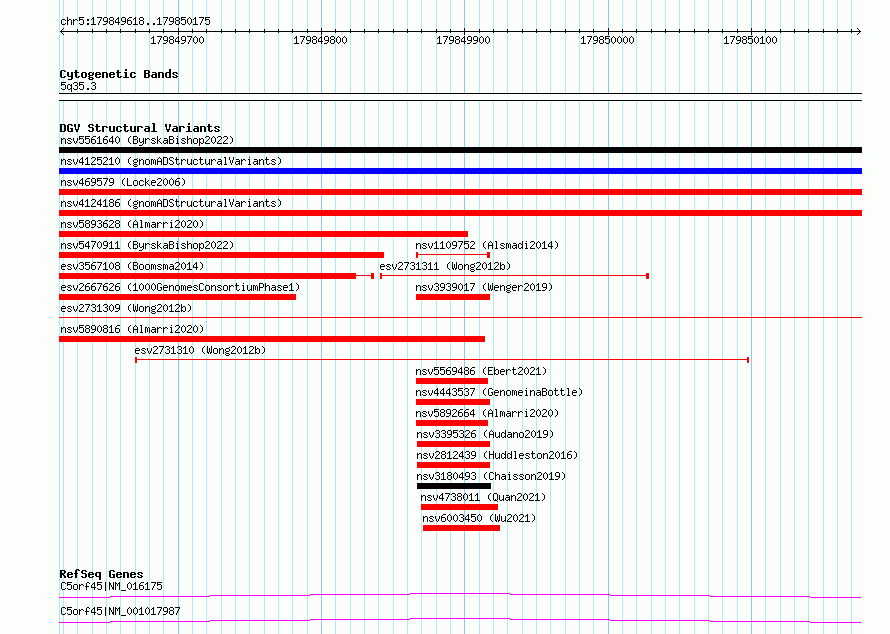The width and height of the screenshot is (890, 634).
Task: Click the red nsv5893628 variant bar
Action: 263,234
